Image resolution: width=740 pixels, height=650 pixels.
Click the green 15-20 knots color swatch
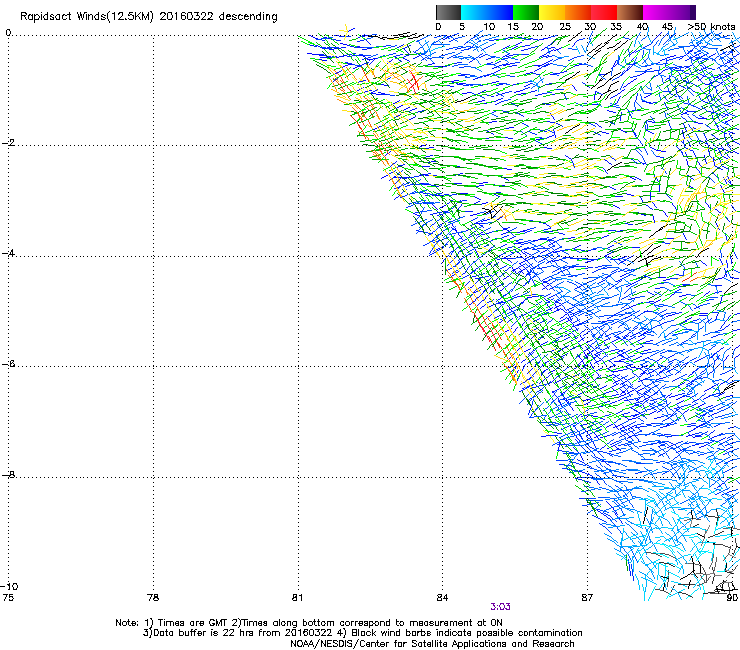pyautogui.click(x=526, y=12)
